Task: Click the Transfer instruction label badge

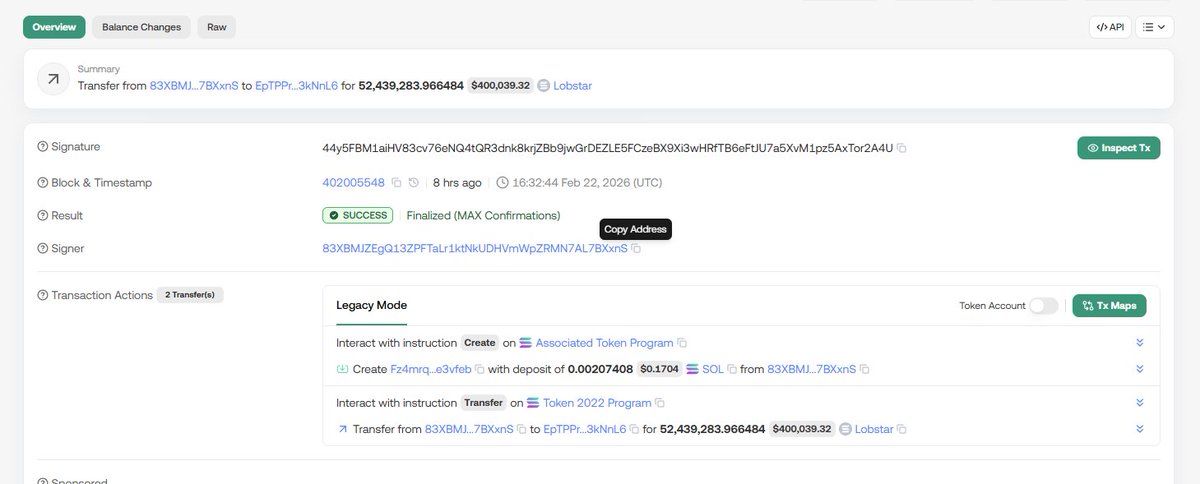Action: click(x=483, y=402)
